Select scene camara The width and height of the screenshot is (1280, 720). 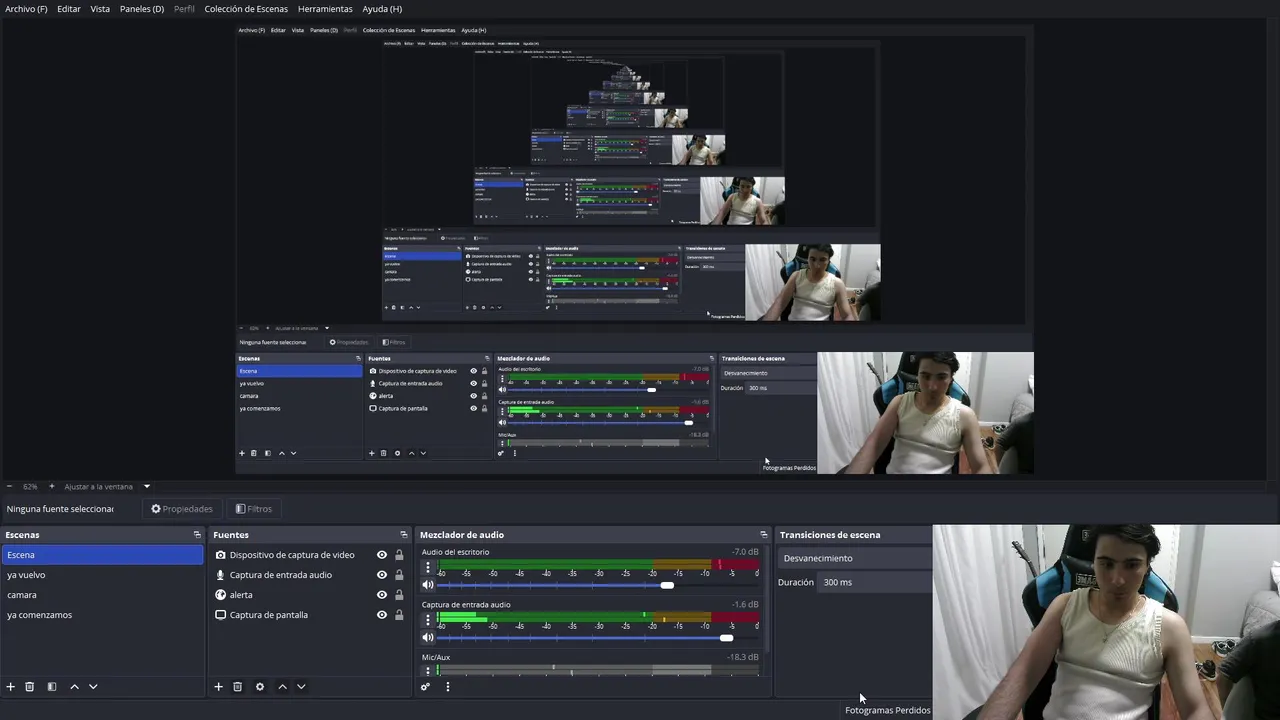coord(102,595)
